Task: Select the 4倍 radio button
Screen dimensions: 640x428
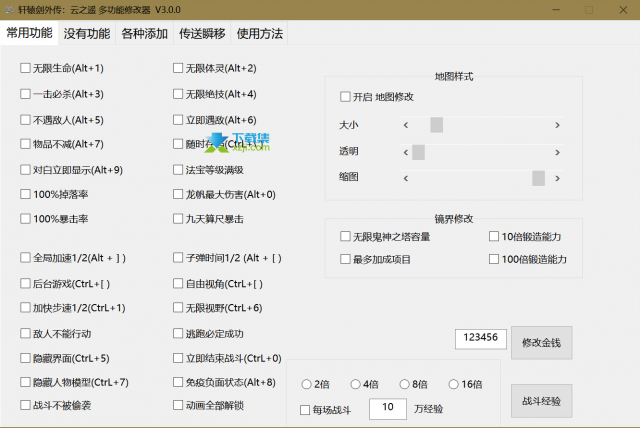Action: (356, 384)
